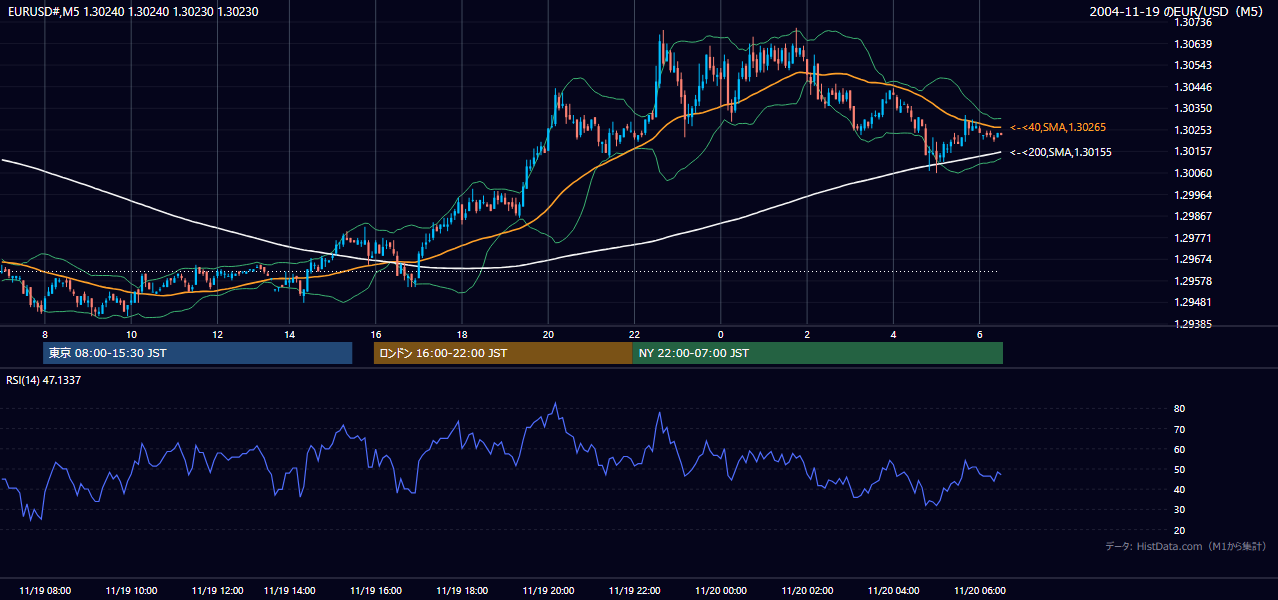Click RSI scale value 30
Image resolution: width=1278 pixels, height=600 pixels.
tap(1179, 509)
